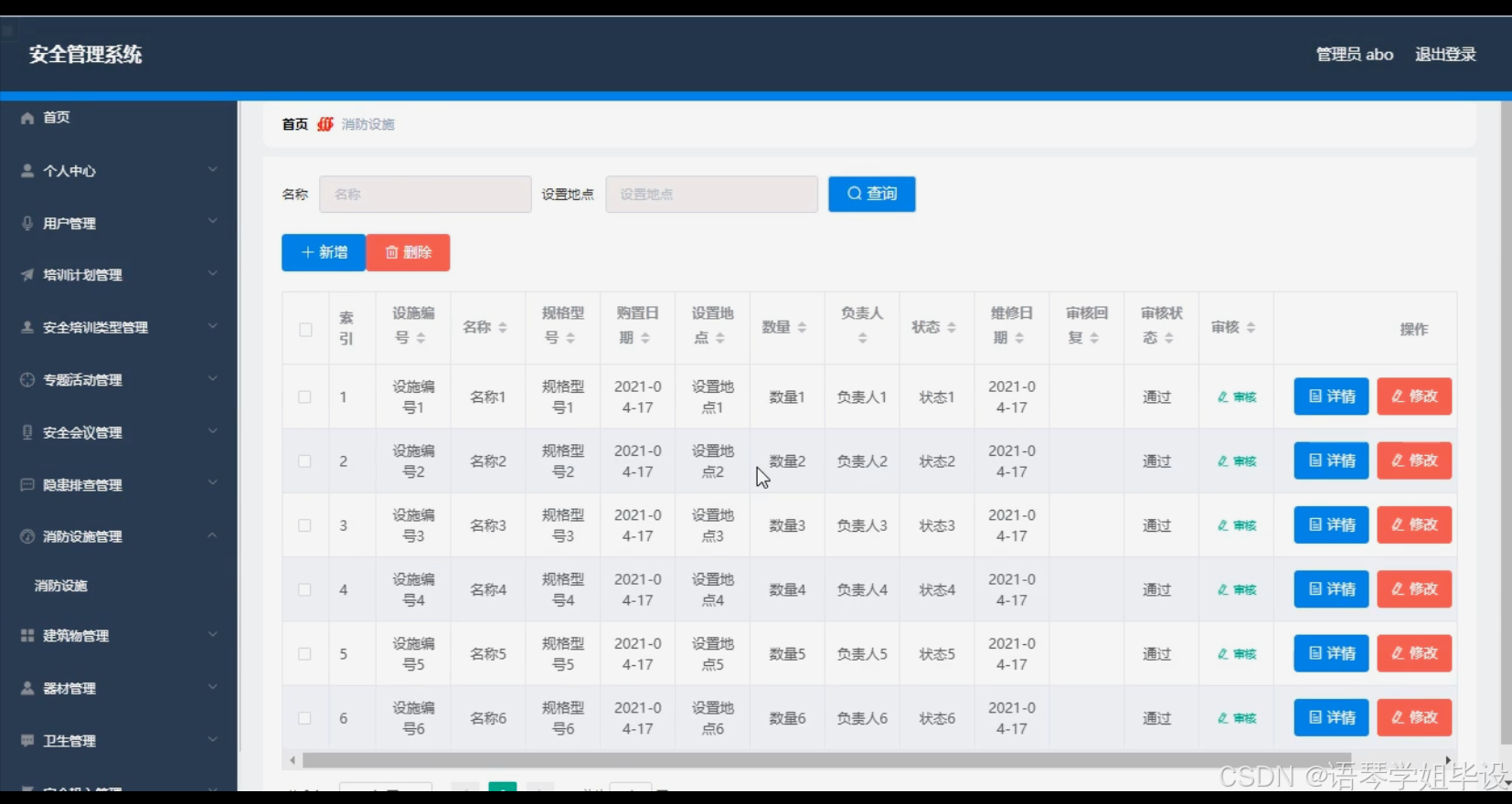Click the 新增 add button
Image resolution: width=1512 pixels, height=804 pixels.
point(324,252)
